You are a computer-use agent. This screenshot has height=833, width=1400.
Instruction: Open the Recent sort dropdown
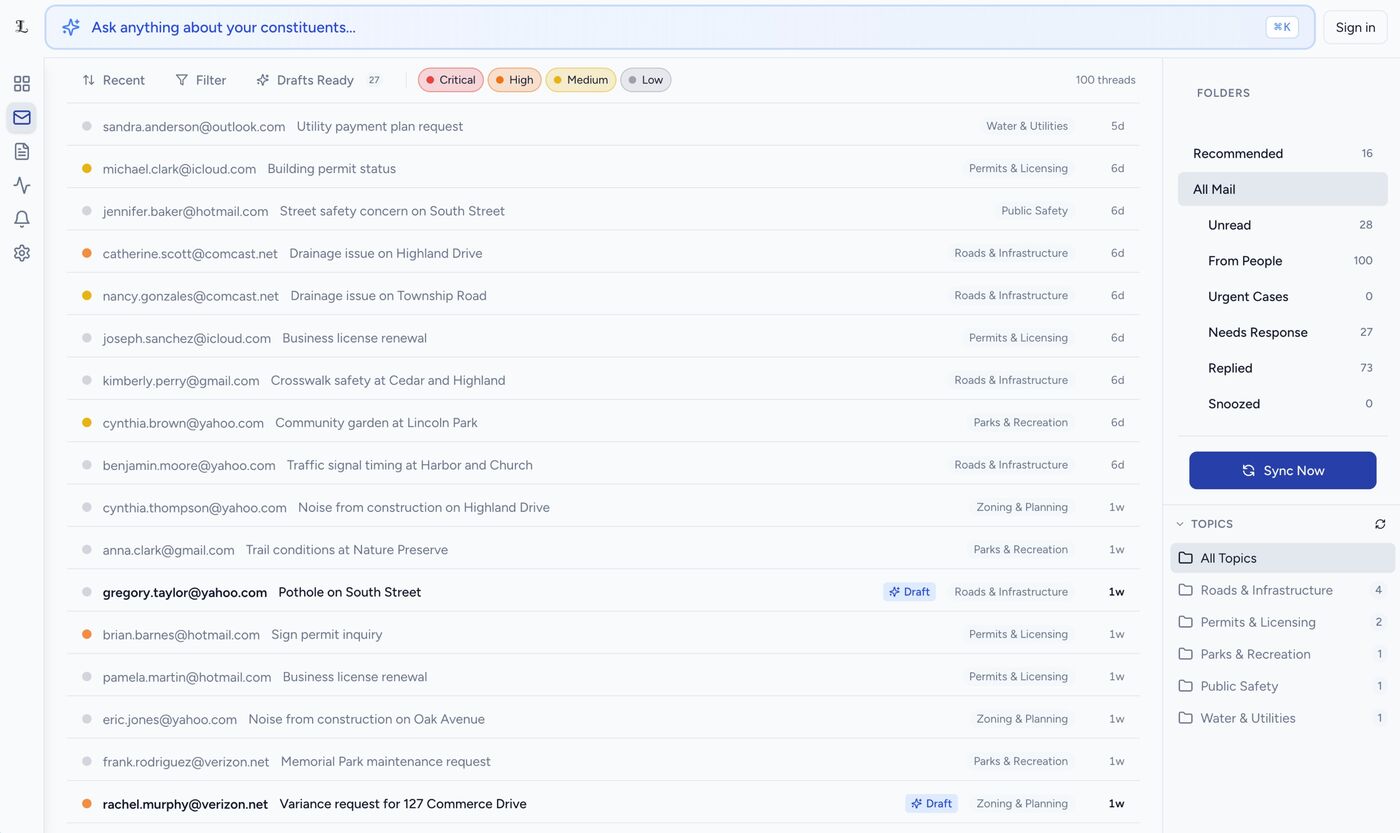click(113, 80)
